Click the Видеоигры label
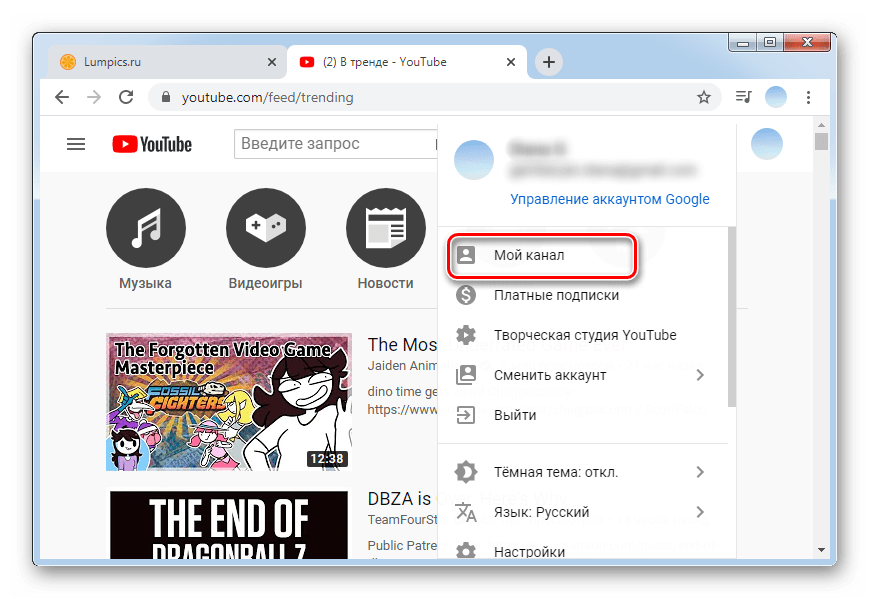The width and height of the screenshot is (870, 599). click(x=265, y=283)
